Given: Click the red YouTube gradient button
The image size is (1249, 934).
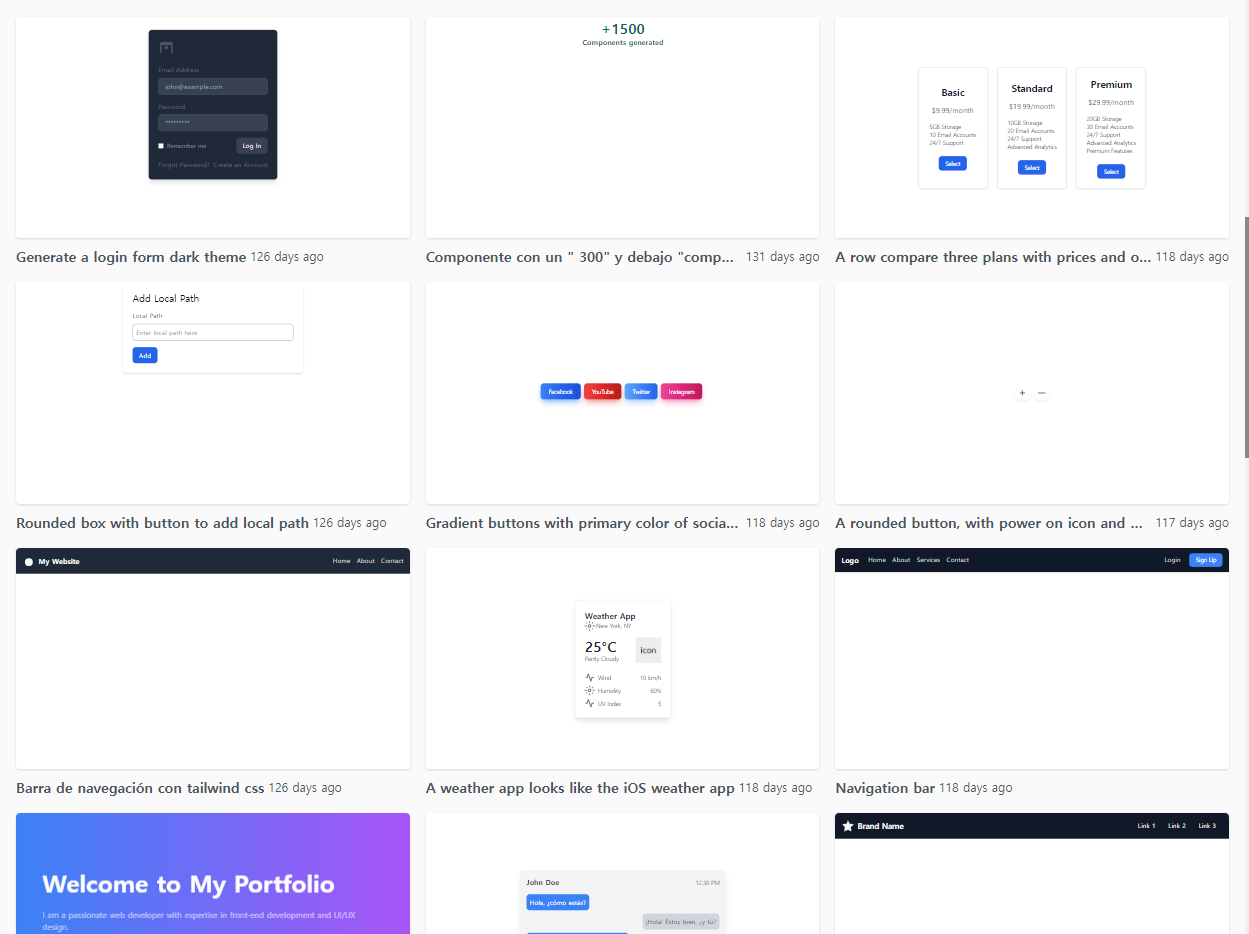Looking at the screenshot, I should tap(603, 392).
